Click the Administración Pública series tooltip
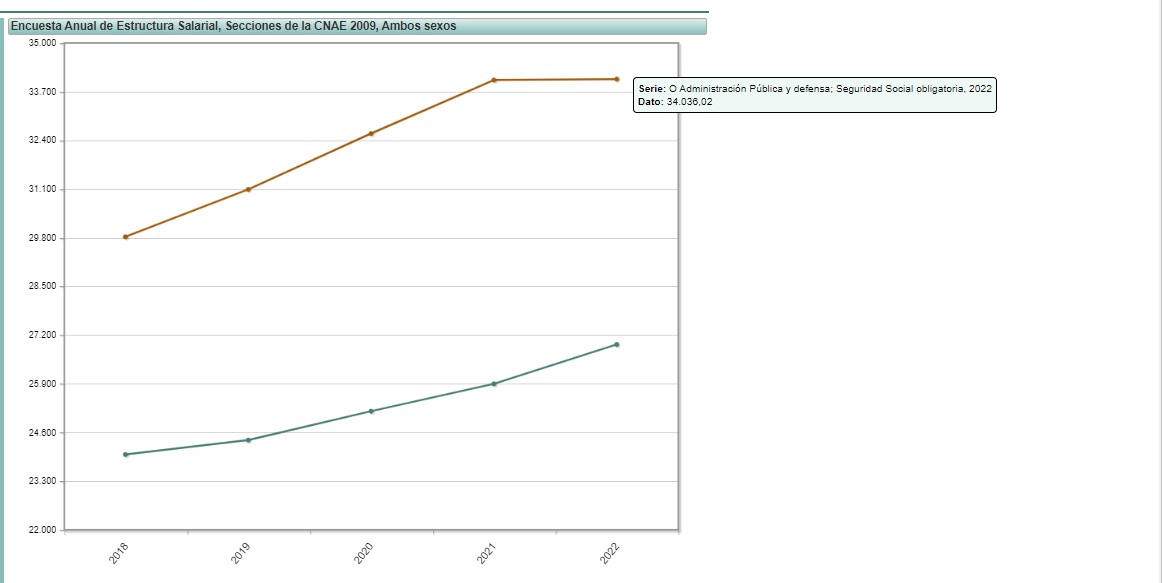The width and height of the screenshot is (1162, 583). tap(815, 95)
